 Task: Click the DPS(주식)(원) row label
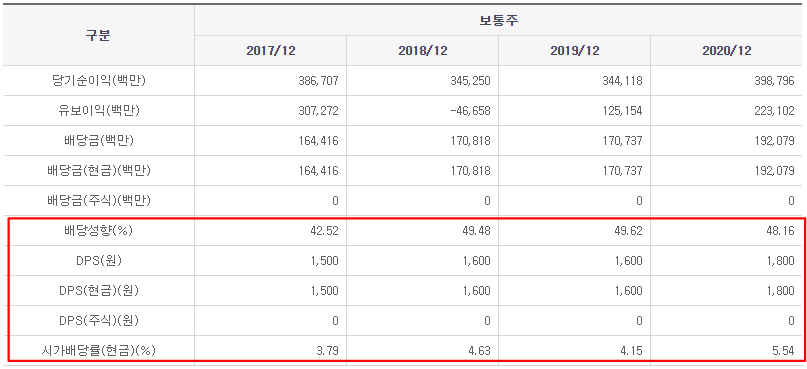click(99, 320)
